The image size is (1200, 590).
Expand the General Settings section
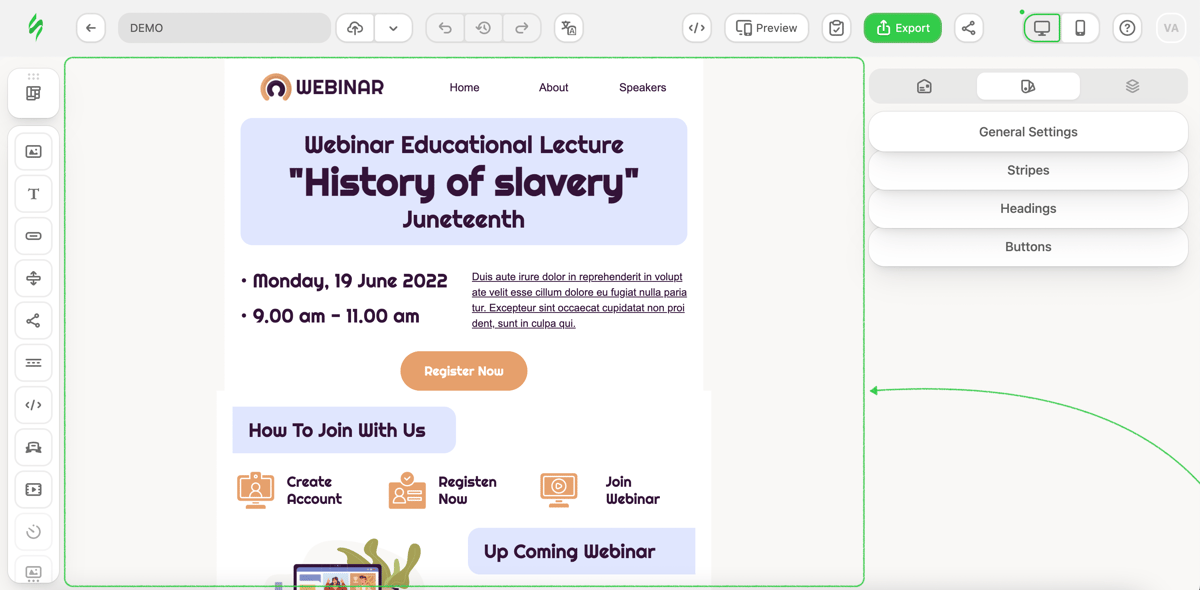tap(1028, 132)
